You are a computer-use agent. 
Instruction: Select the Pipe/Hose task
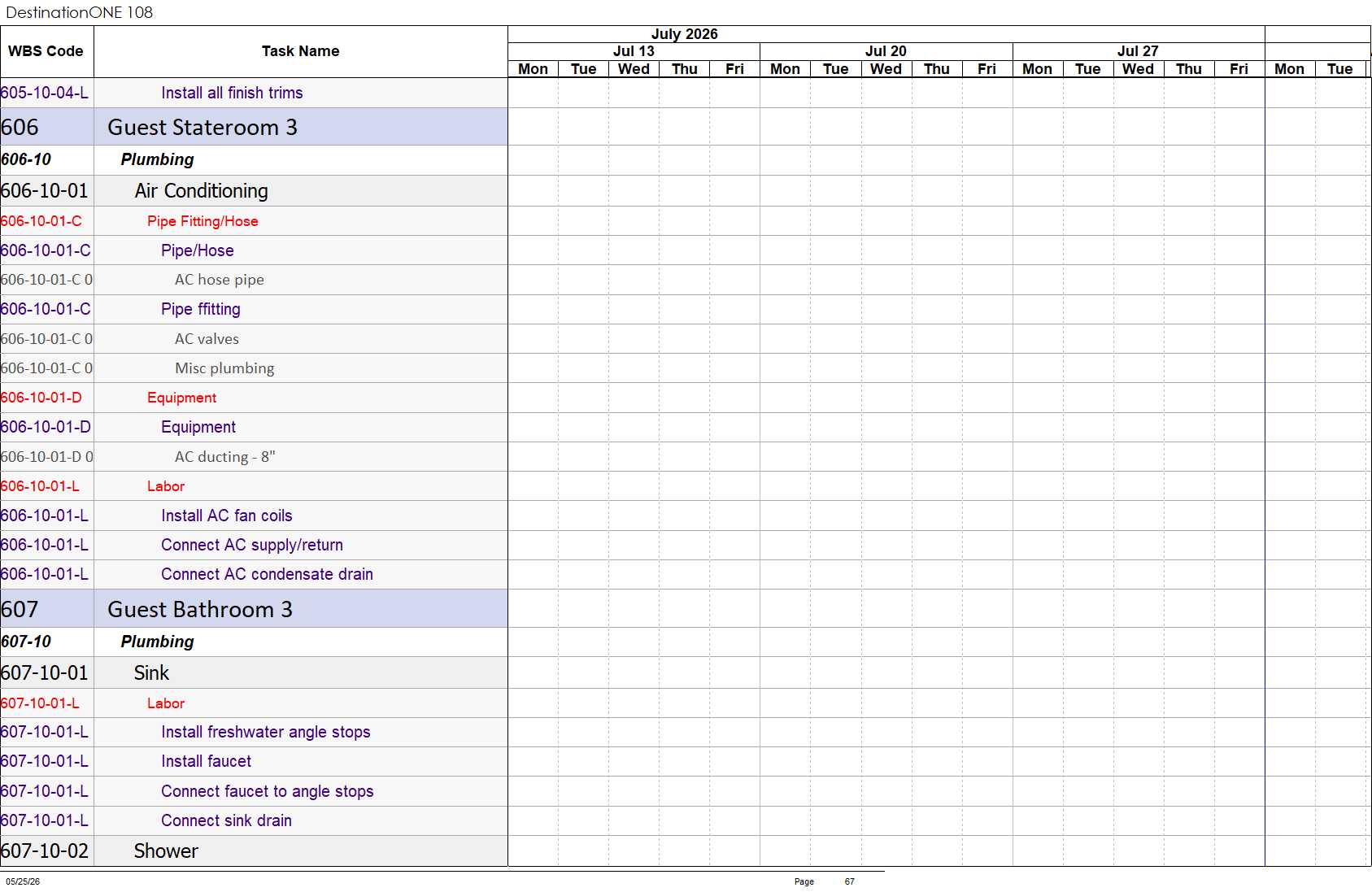[x=198, y=250]
